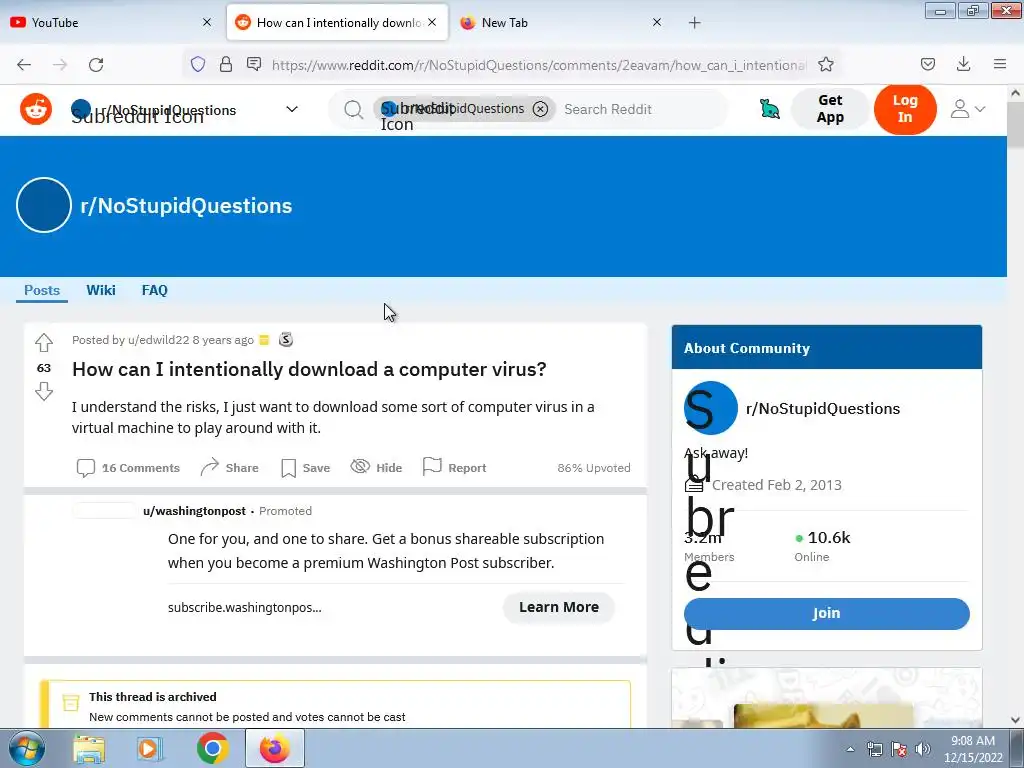The height and width of the screenshot is (768, 1024).
Task: Share the post
Action: point(229,468)
